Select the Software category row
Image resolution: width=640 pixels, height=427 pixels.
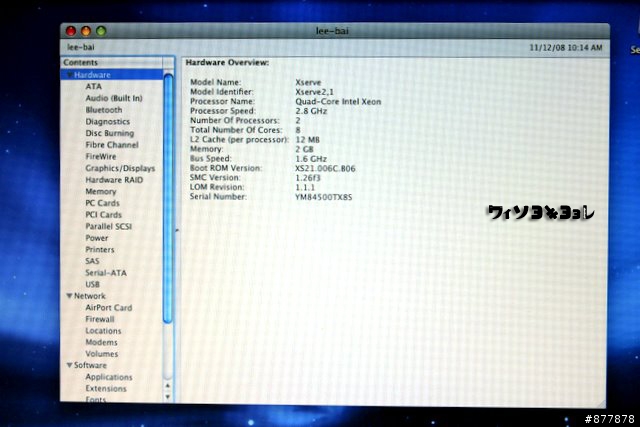(x=111, y=365)
